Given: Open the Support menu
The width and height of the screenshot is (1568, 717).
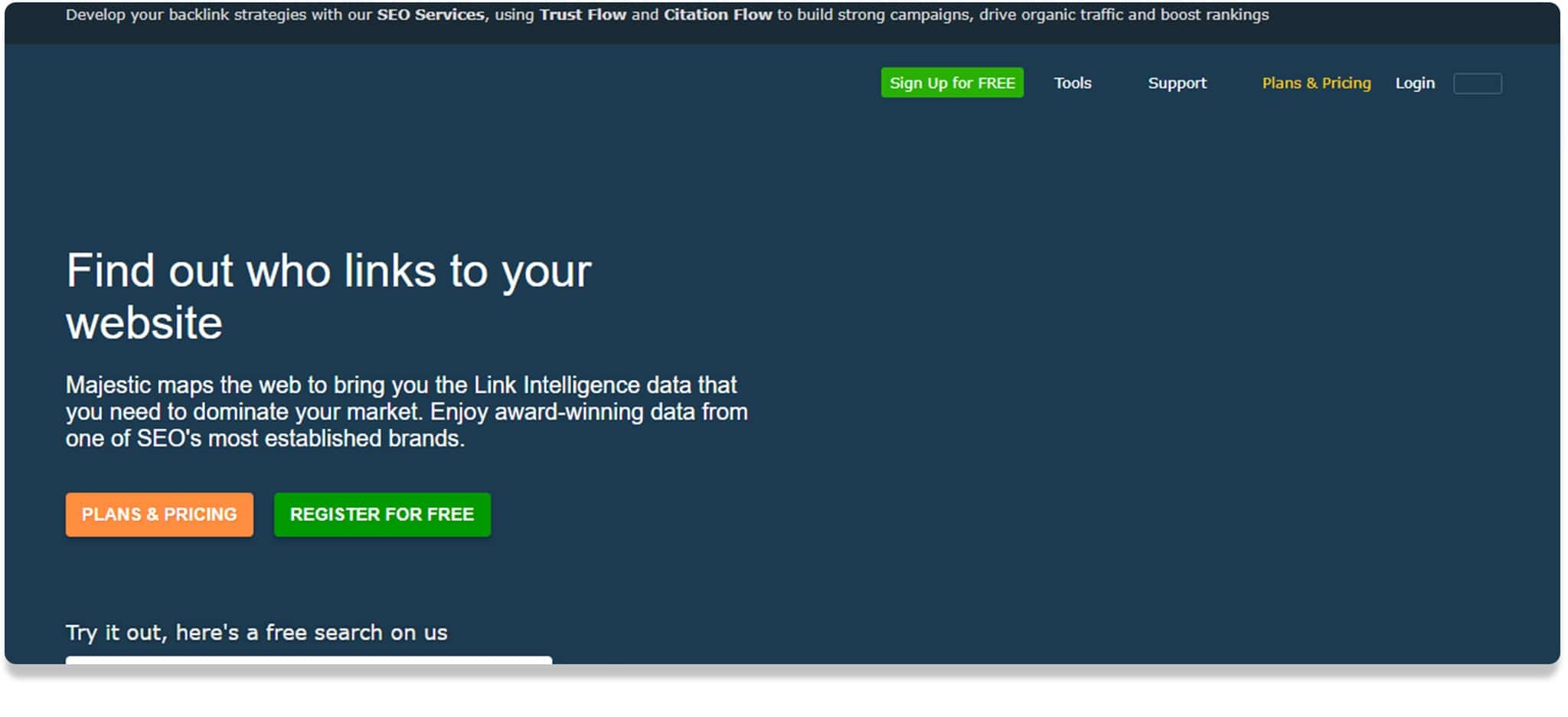Looking at the screenshot, I should [x=1177, y=83].
